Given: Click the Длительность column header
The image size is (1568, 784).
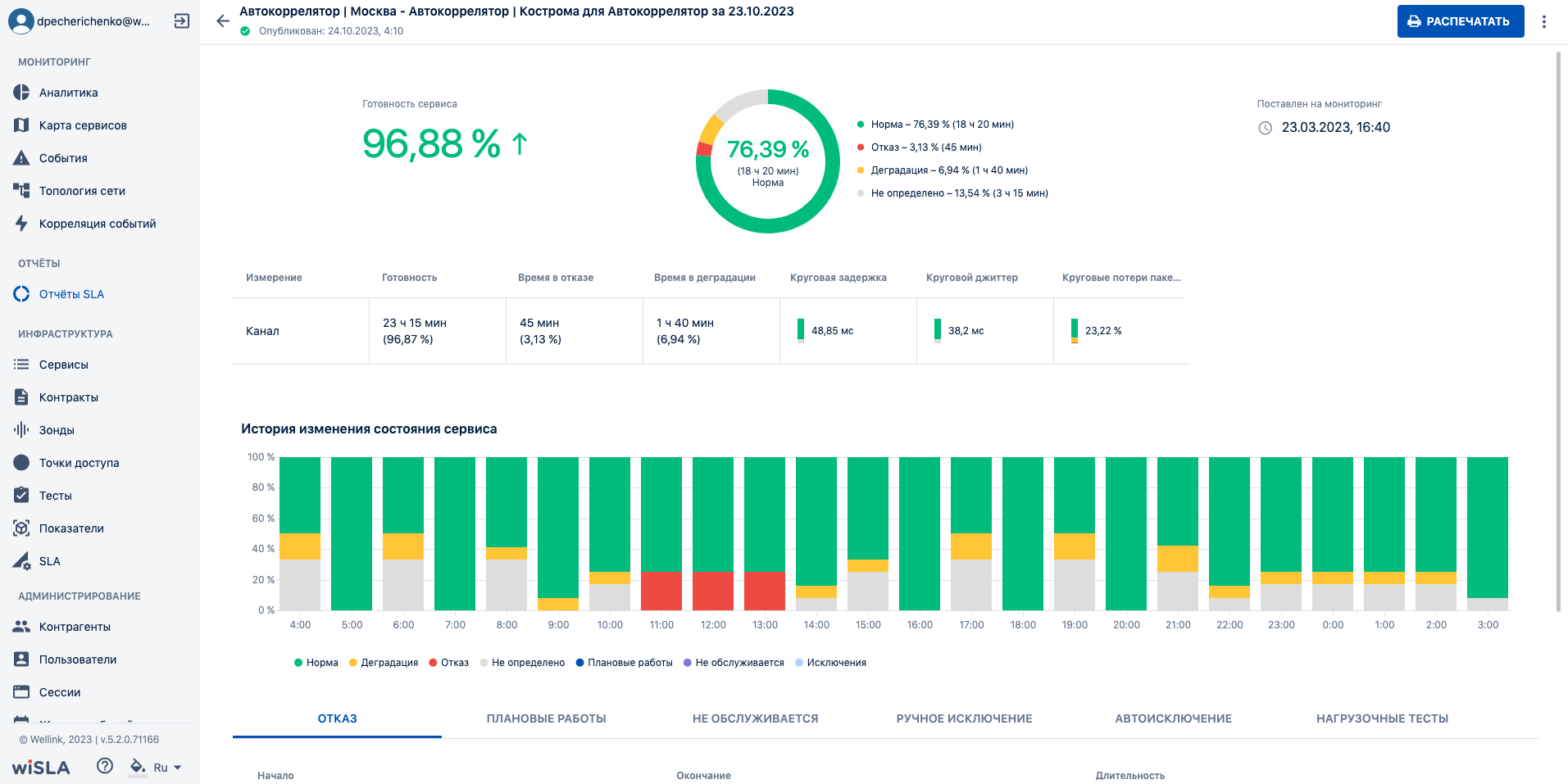Looking at the screenshot, I should click(1129, 775).
